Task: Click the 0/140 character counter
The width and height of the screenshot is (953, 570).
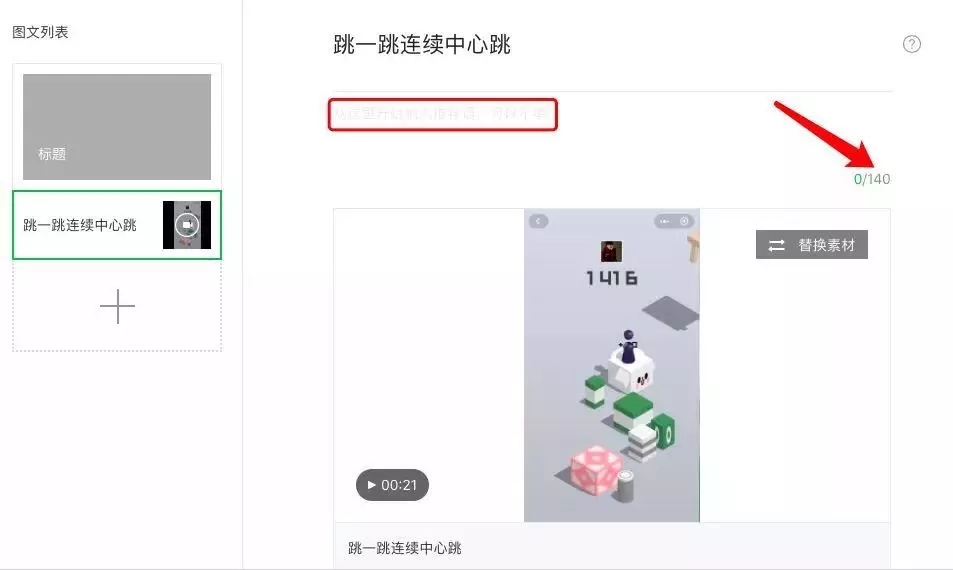Action: coord(872,179)
